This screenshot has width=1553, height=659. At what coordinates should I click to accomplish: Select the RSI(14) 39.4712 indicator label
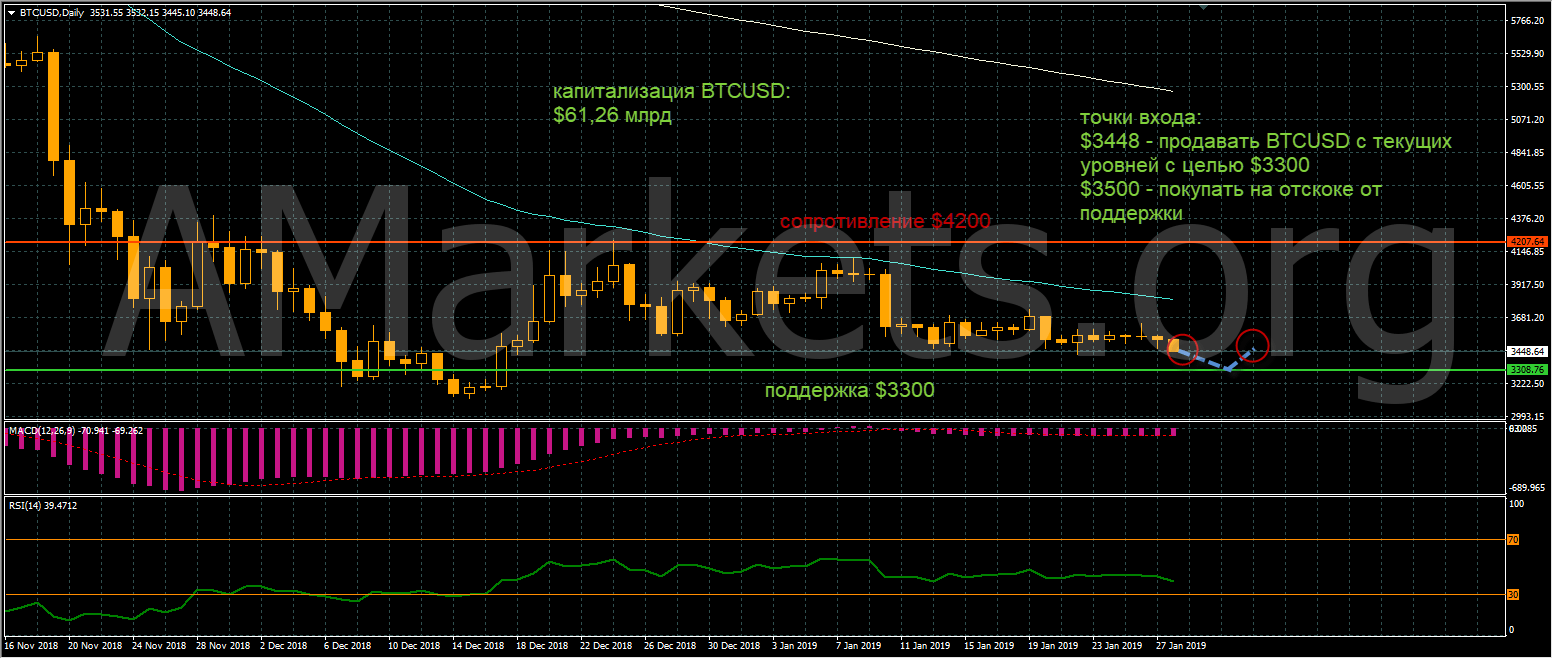click(43, 506)
